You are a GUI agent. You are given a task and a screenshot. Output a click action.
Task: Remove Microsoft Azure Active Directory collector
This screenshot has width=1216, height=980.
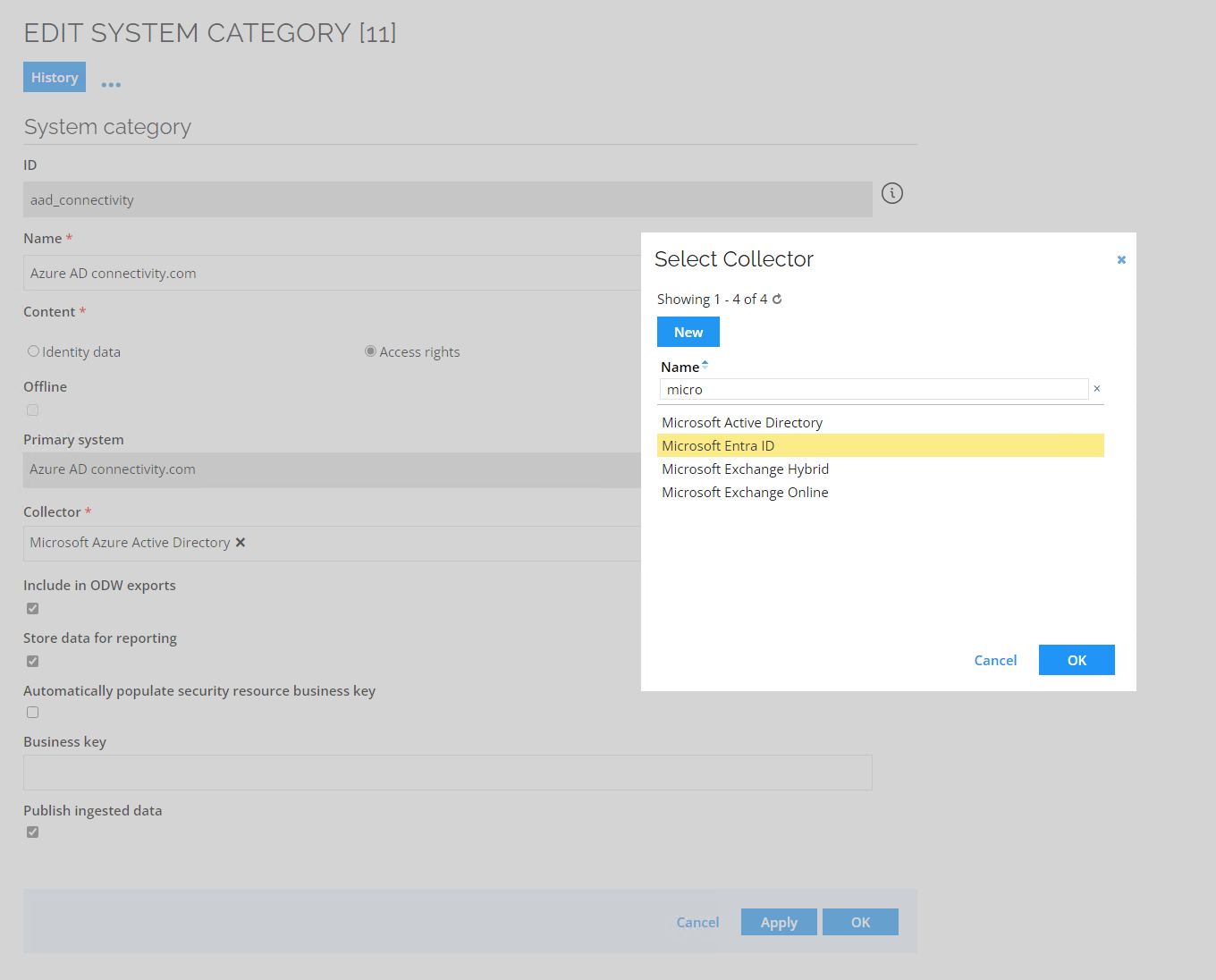pyautogui.click(x=241, y=543)
